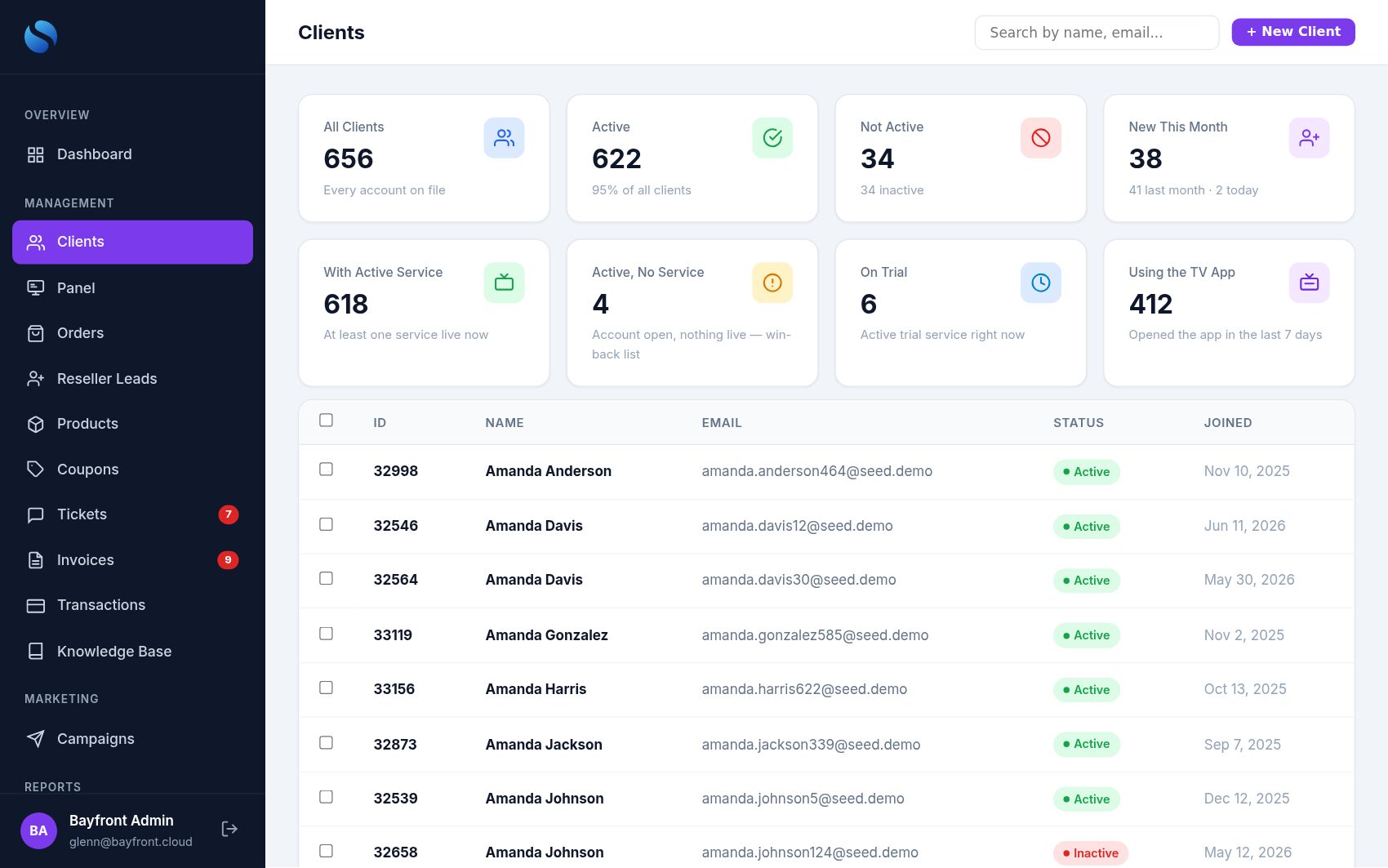Tick the checkbox for client 32658
This screenshot has height=868, width=1388.
(x=326, y=851)
